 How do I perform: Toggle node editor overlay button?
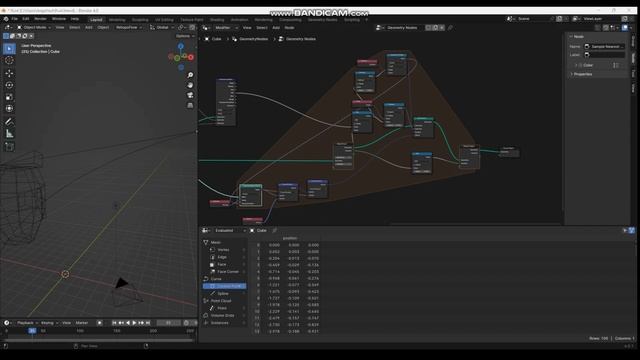pyautogui.click(x=625, y=28)
